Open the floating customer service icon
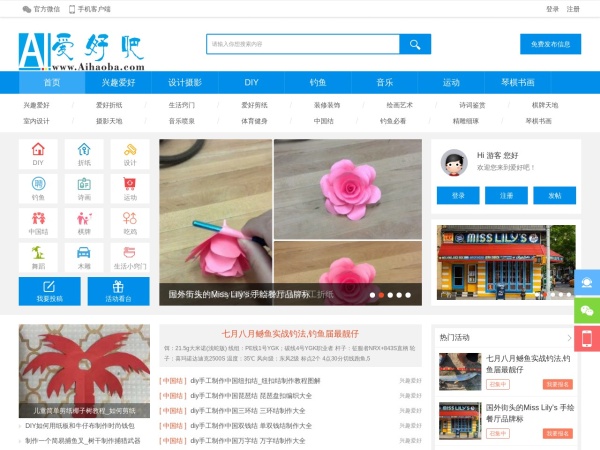The width and height of the screenshot is (600, 450). (587, 282)
